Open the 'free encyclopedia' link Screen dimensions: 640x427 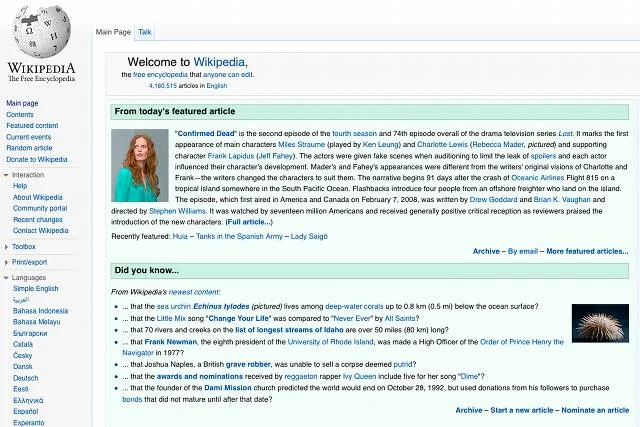[160, 75]
